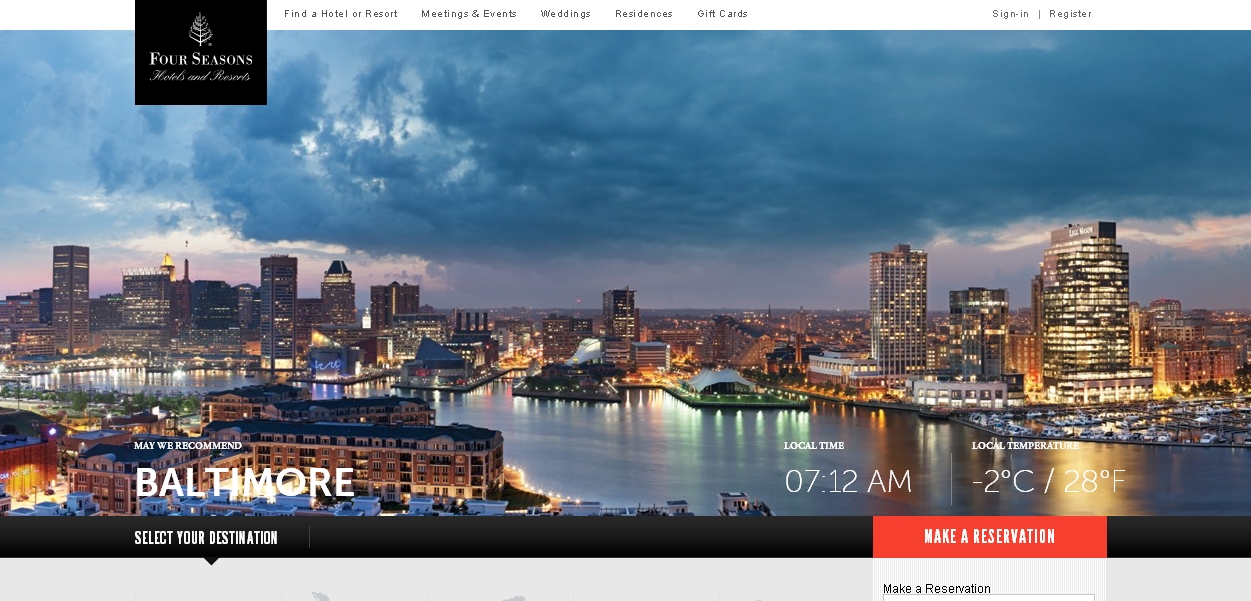This screenshot has width=1251, height=601.
Task: Open the Find a Hotel or Resort menu
Action: pos(340,14)
